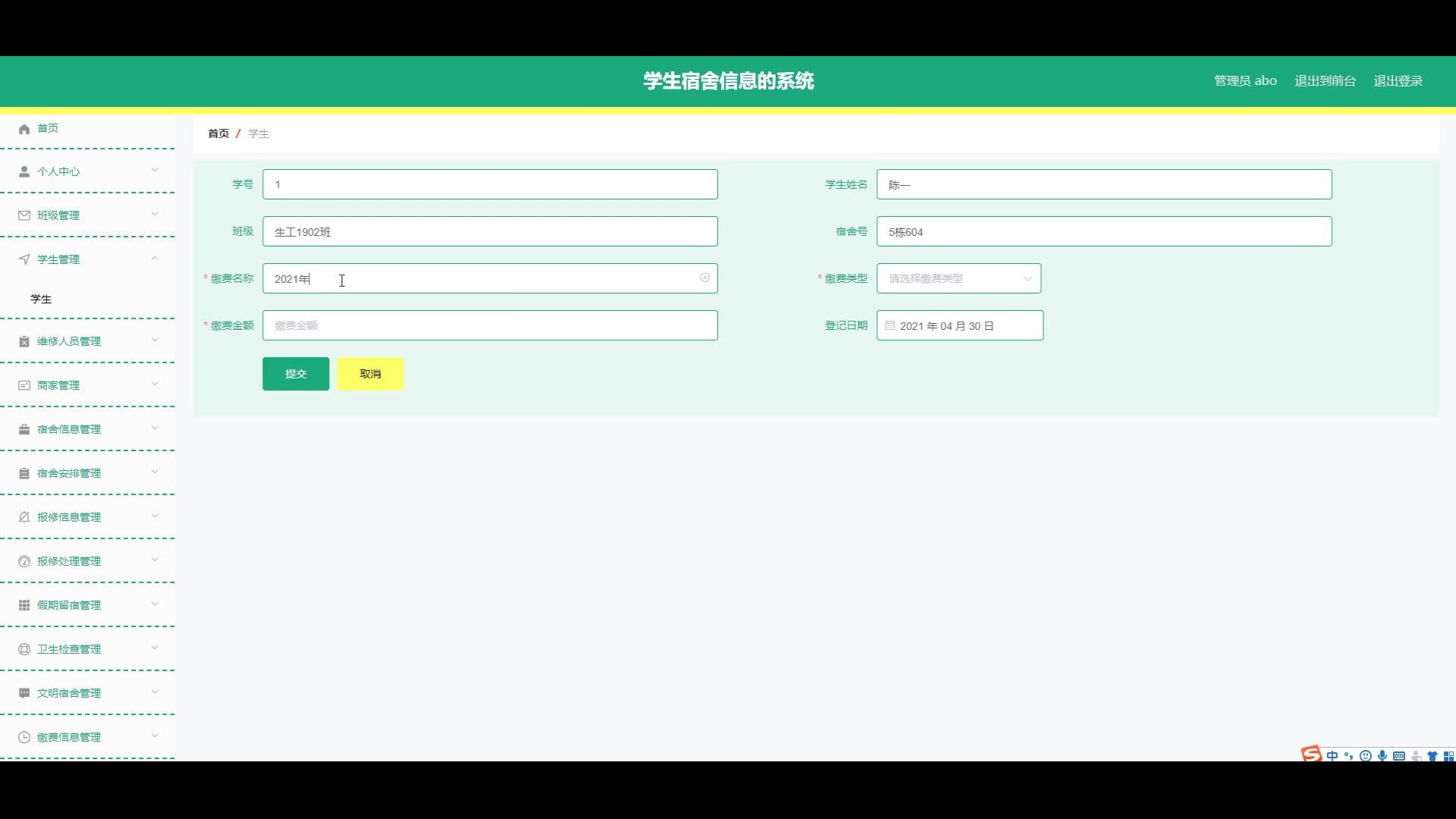1456x819 pixels.
Task: Click the calendar icon in 登记日期 field
Action: pyautogui.click(x=890, y=325)
